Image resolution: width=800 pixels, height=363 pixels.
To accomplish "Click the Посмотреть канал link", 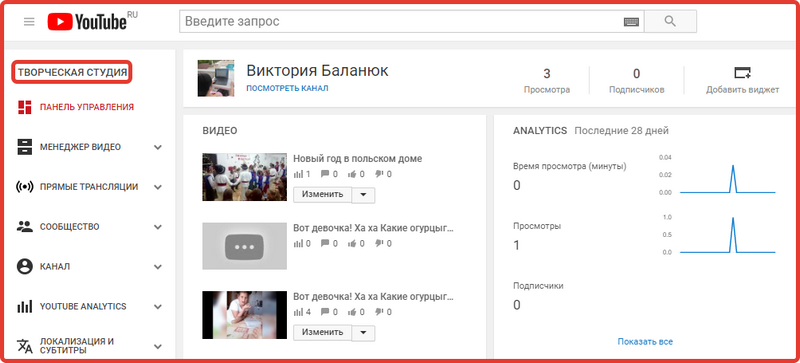I will point(287,88).
